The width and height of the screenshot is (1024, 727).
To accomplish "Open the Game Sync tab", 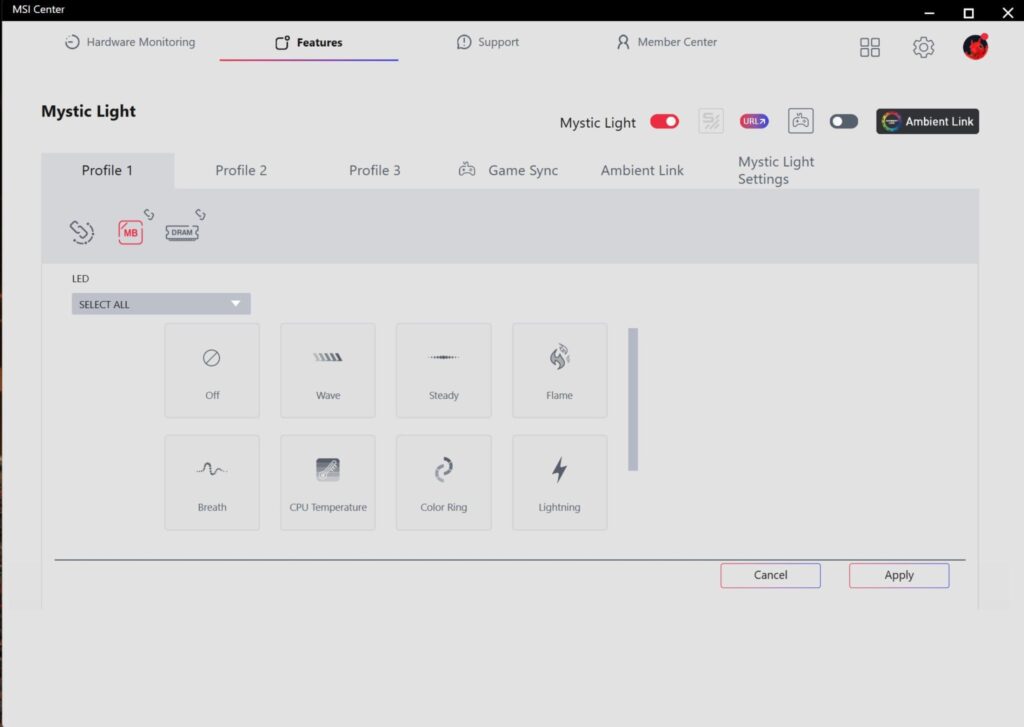I will click(x=508, y=170).
